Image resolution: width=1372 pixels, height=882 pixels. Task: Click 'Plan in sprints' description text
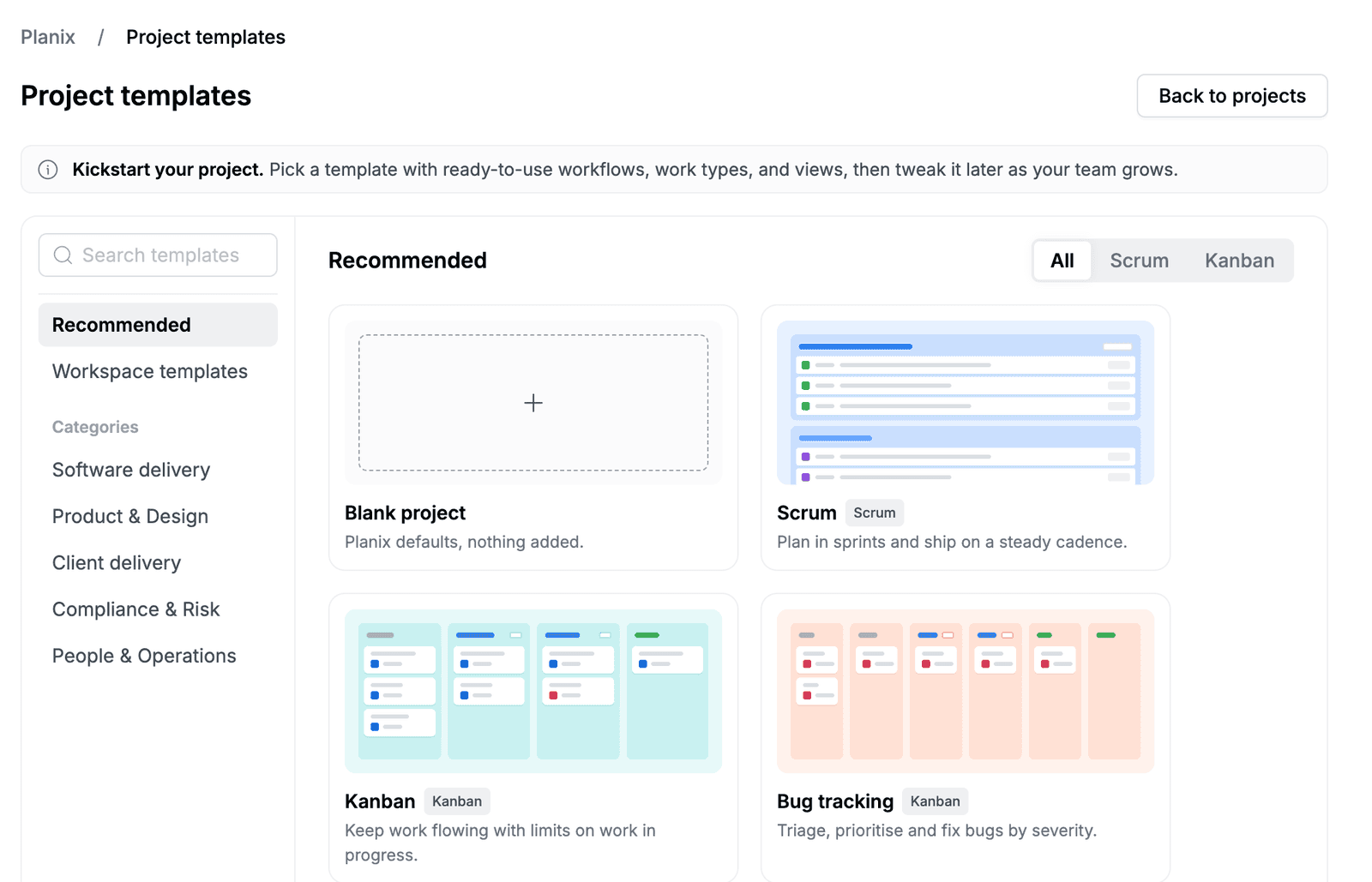tap(952, 542)
